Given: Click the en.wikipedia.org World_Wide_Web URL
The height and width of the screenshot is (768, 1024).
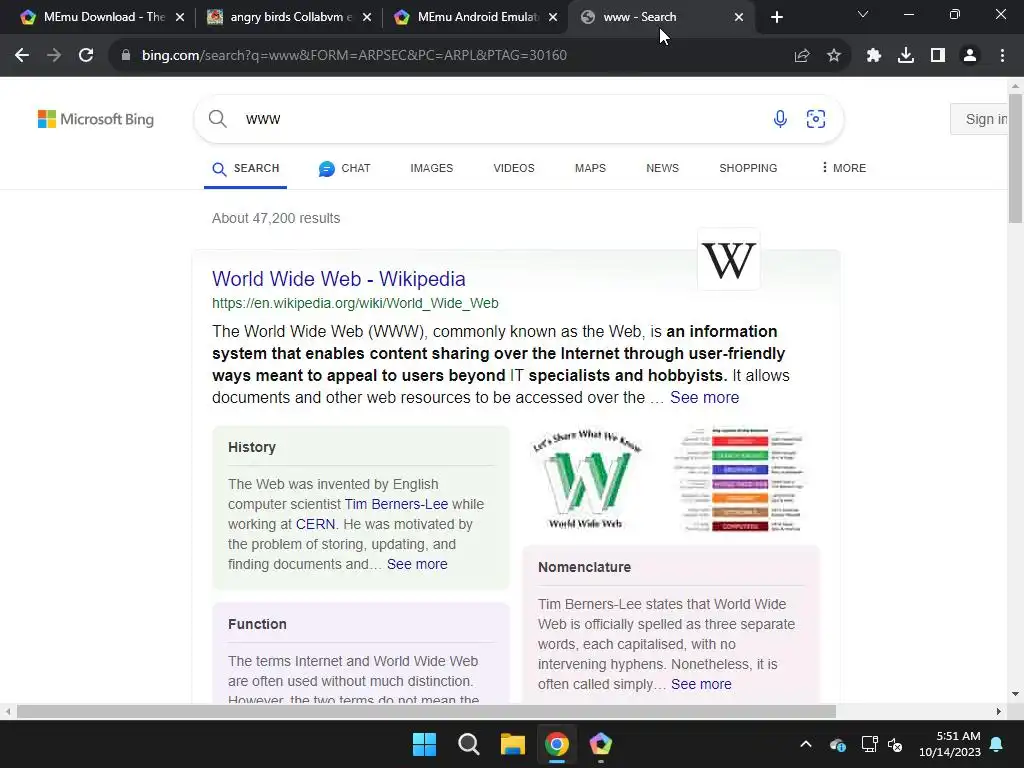Looking at the screenshot, I should click(x=355, y=303).
